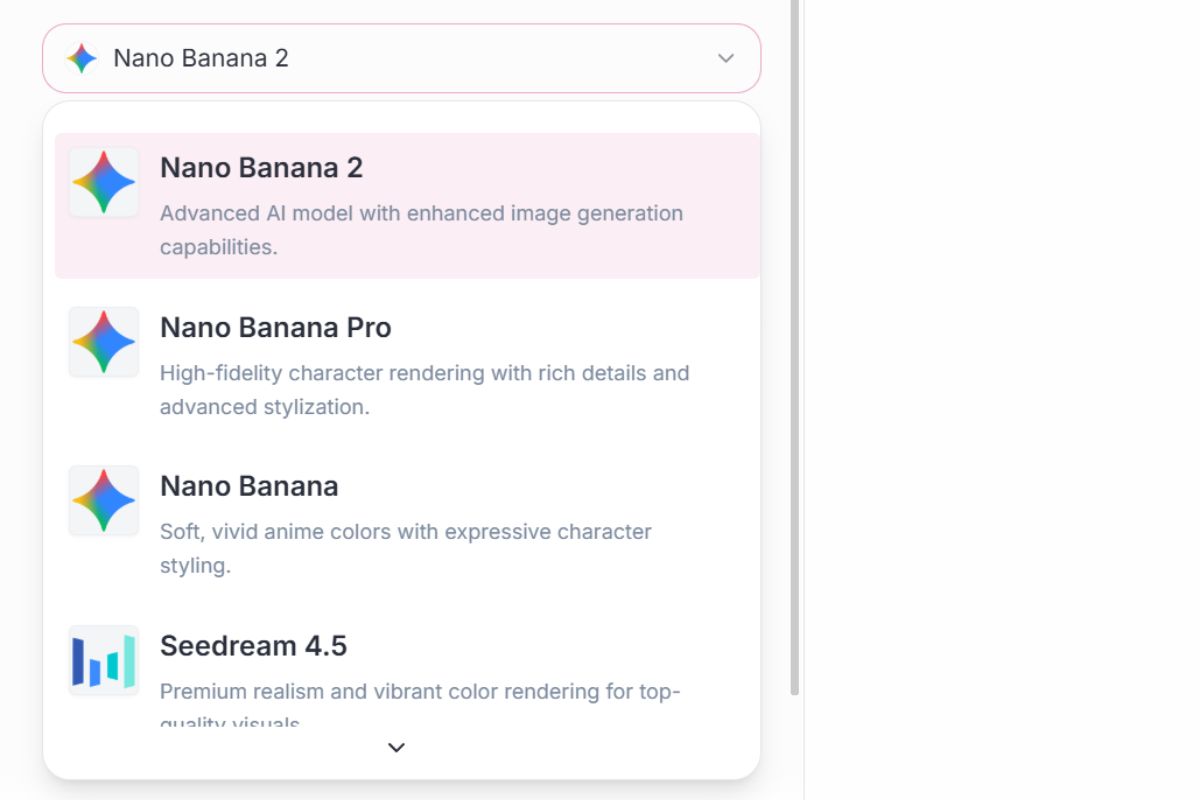The height and width of the screenshot is (800, 1200).
Task: Click the Nano Banana Pro sparkle icon
Action: (x=104, y=342)
